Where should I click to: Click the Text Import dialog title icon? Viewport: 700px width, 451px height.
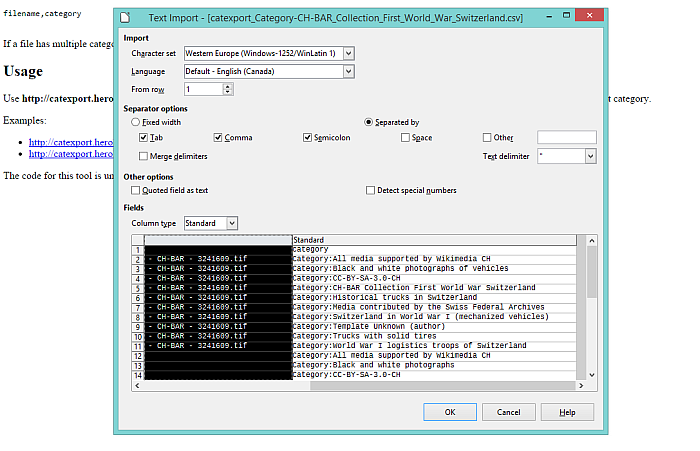127,17
